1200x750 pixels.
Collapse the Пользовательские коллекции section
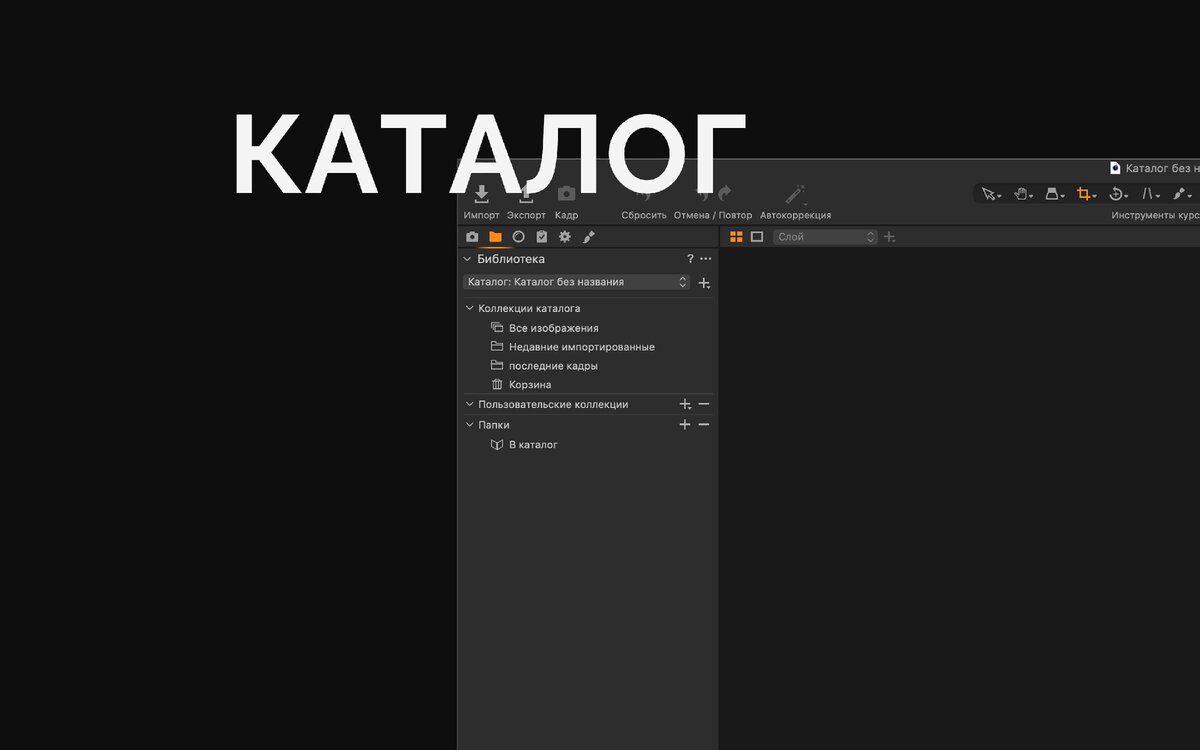(470, 405)
